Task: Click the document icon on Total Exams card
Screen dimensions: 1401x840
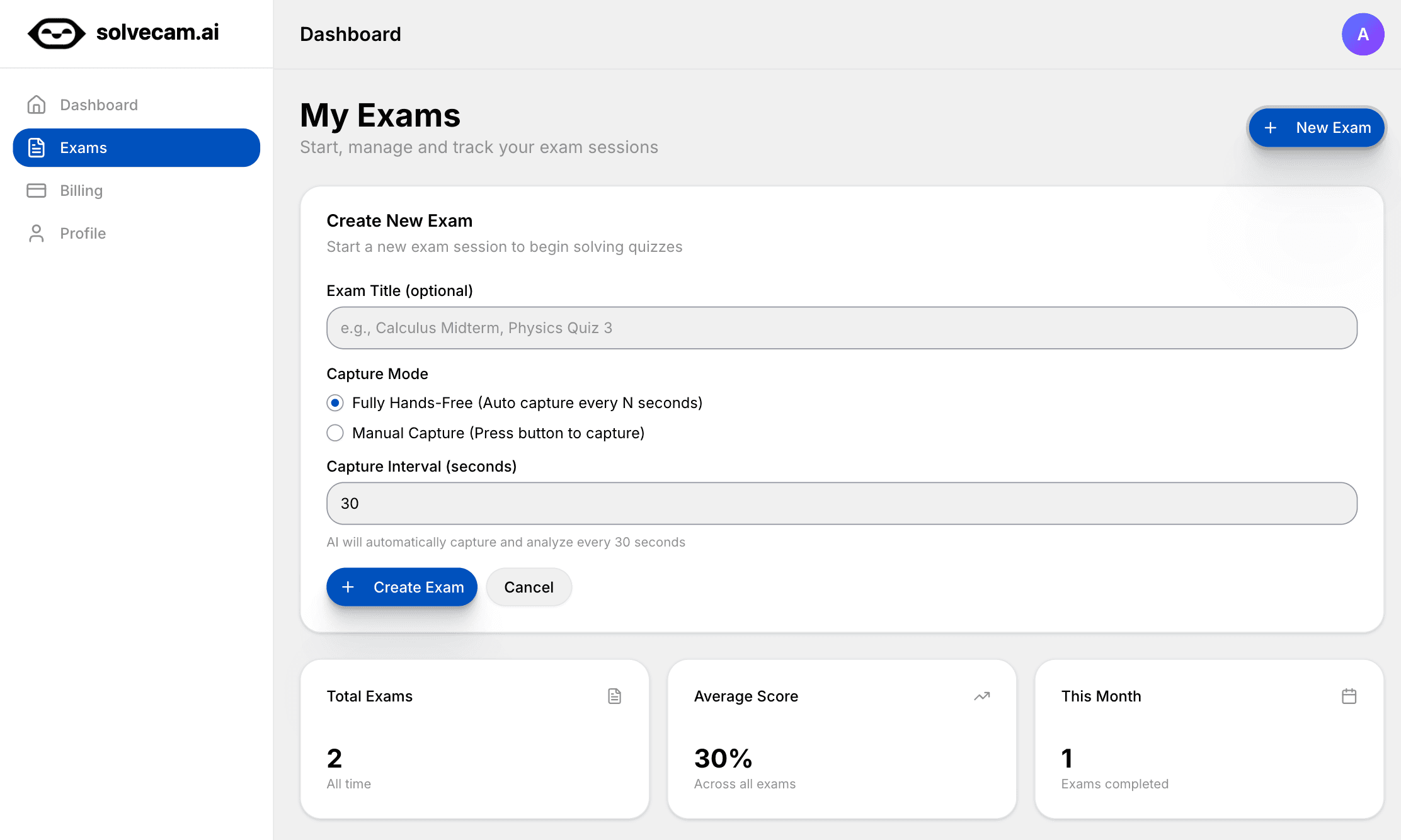Action: tap(614, 696)
